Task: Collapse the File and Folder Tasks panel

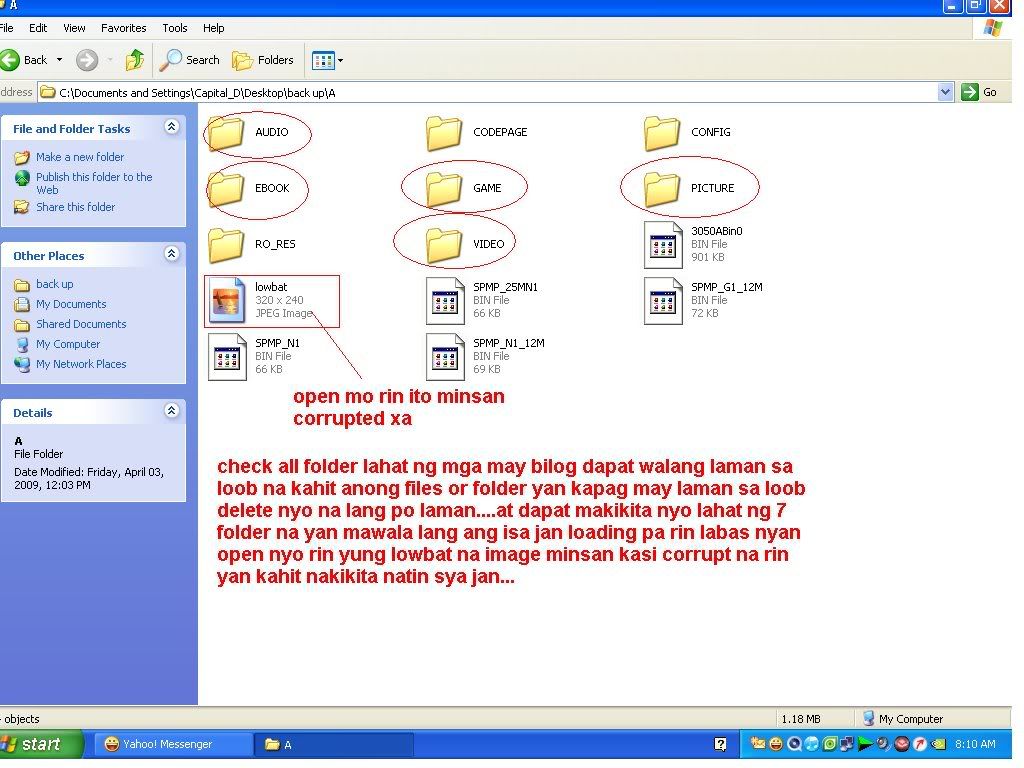Action: click(x=172, y=127)
